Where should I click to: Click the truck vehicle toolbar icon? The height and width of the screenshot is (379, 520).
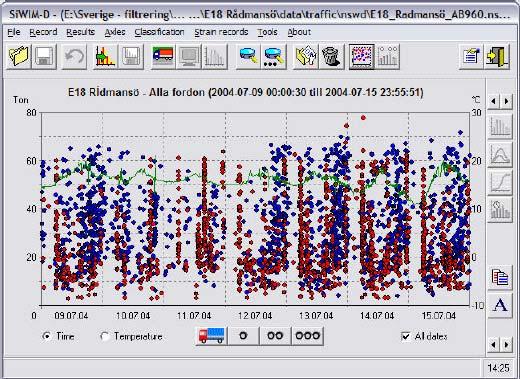click(163, 56)
